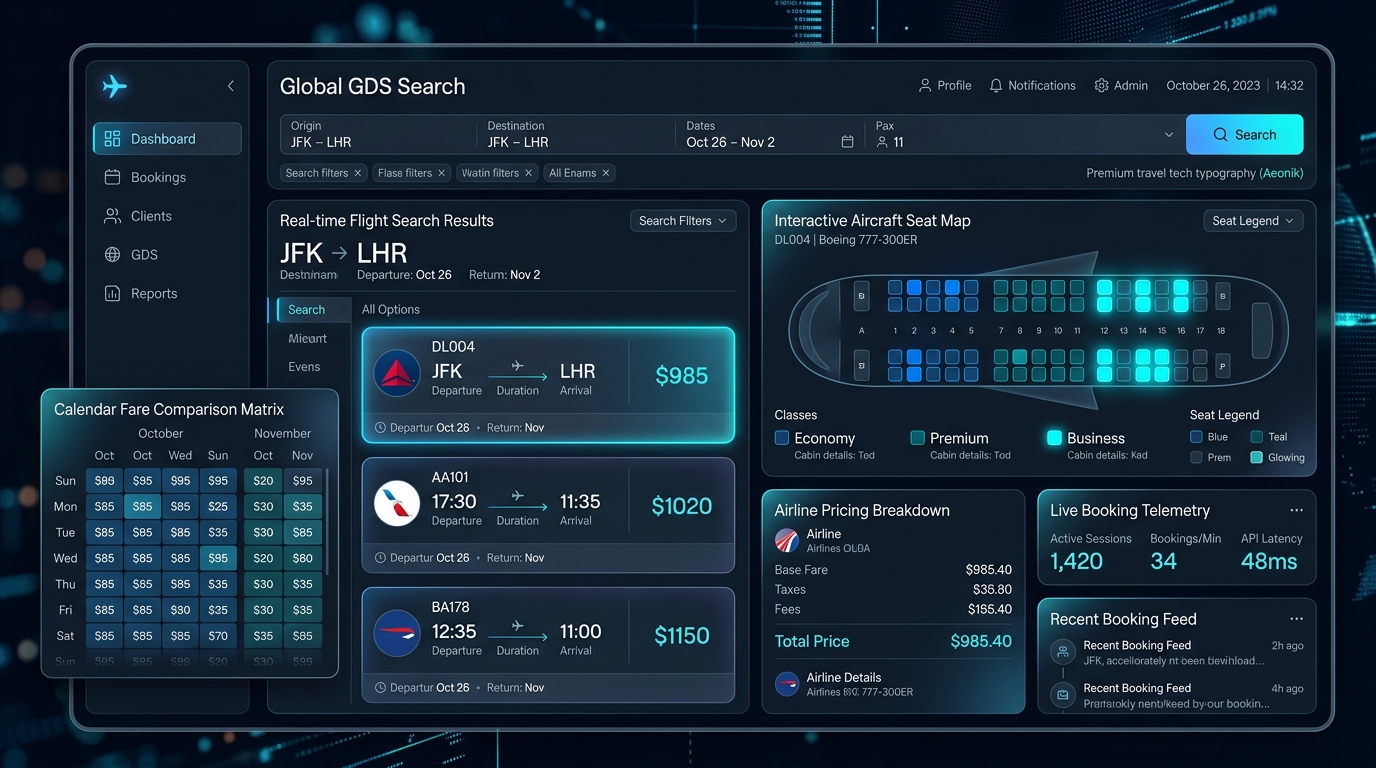1376x768 pixels.
Task: Click the Glowing seat legend swatch
Action: click(1256, 457)
